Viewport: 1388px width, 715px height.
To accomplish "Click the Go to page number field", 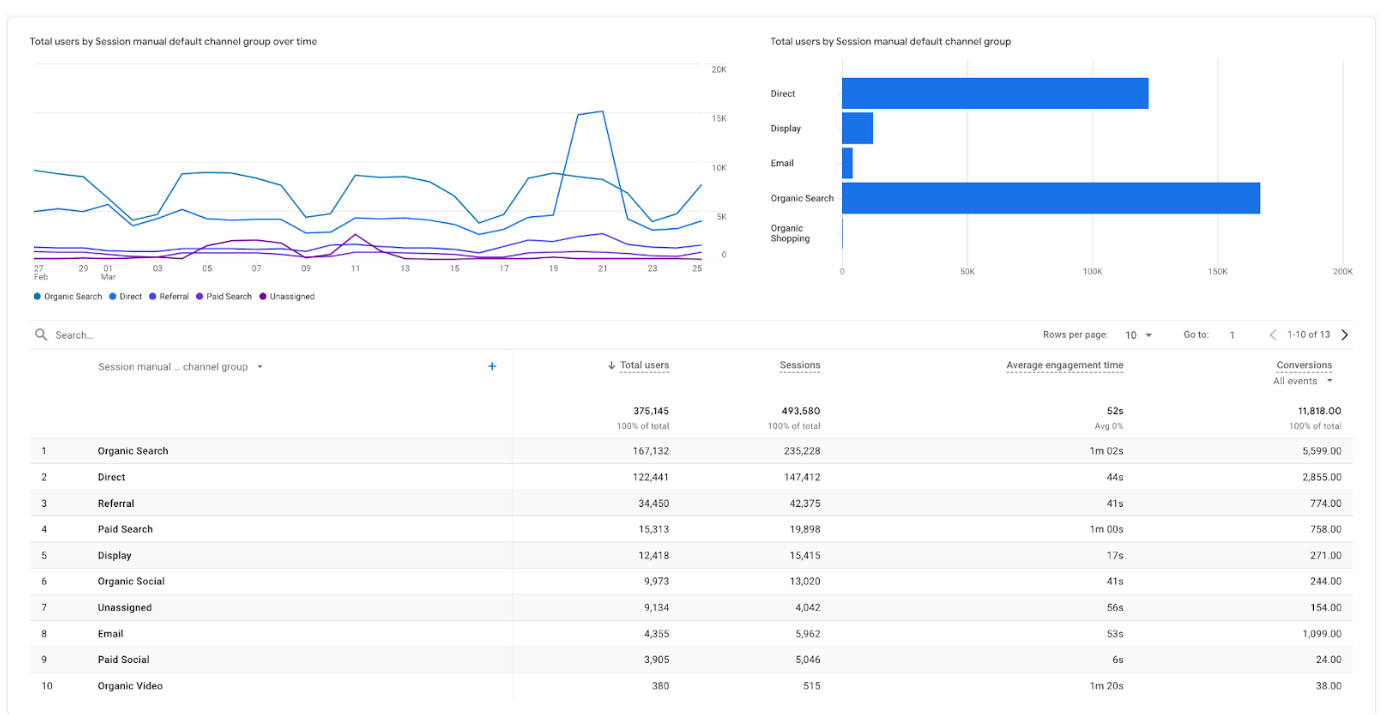I will point(1232,335).
